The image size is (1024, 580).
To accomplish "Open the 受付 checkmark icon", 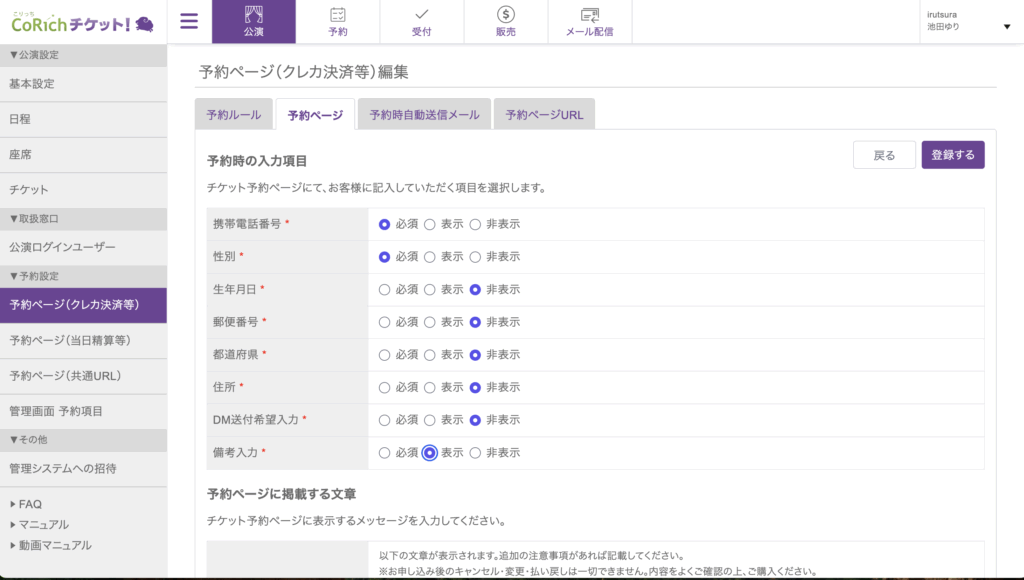I will (x=422, y=21).
